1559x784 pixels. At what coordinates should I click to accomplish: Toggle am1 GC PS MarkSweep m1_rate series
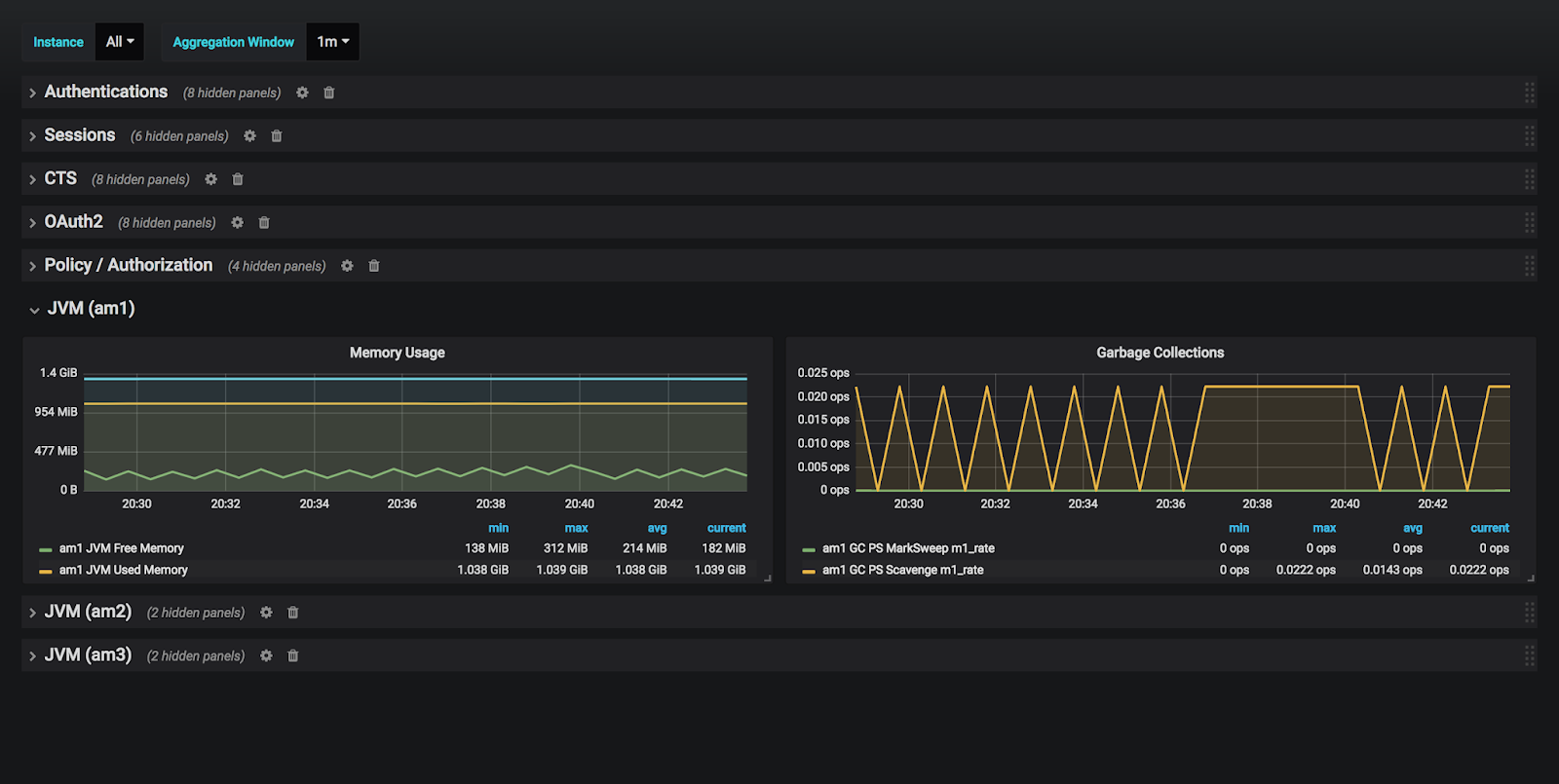coord(908,548)
